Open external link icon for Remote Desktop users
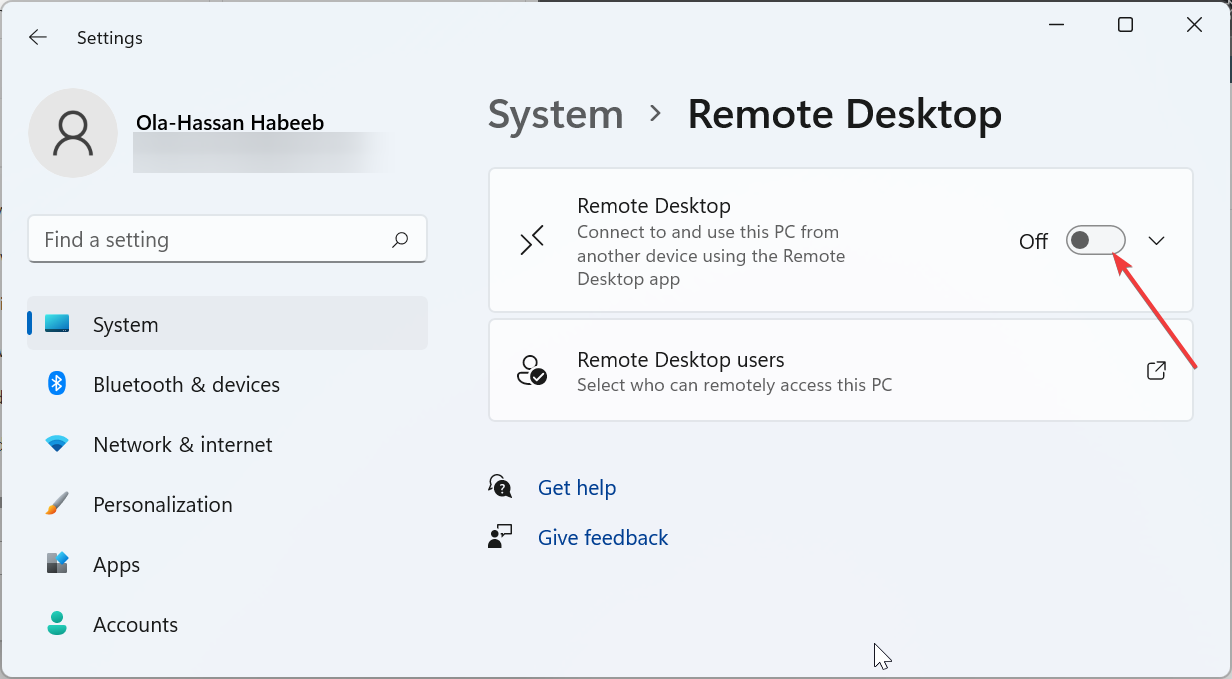1232x679 pixels. coord(1156,371)
